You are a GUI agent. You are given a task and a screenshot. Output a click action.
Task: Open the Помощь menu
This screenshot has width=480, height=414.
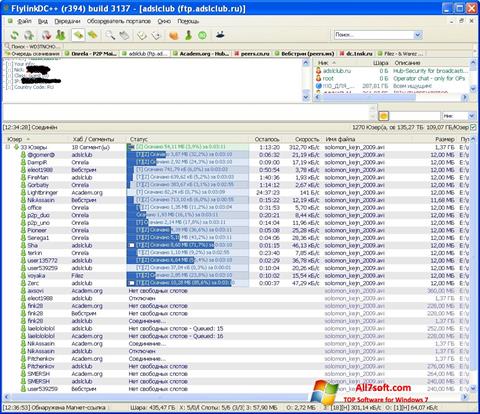[188, 21]
